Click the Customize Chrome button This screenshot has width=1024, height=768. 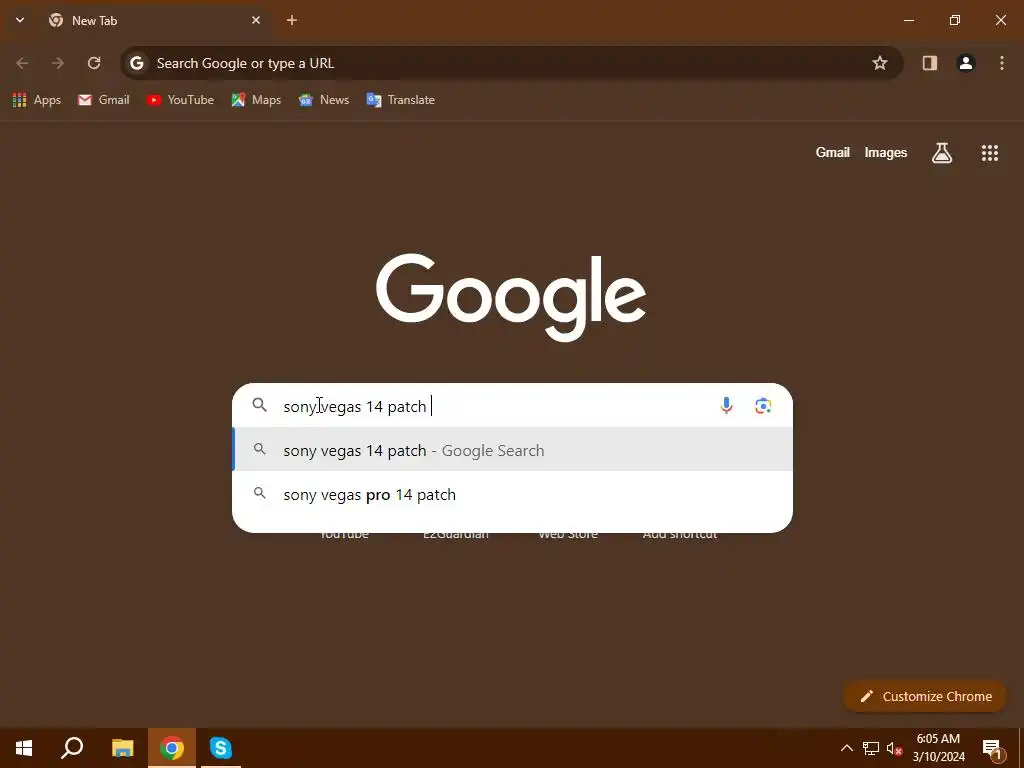[x=925, y=696]
